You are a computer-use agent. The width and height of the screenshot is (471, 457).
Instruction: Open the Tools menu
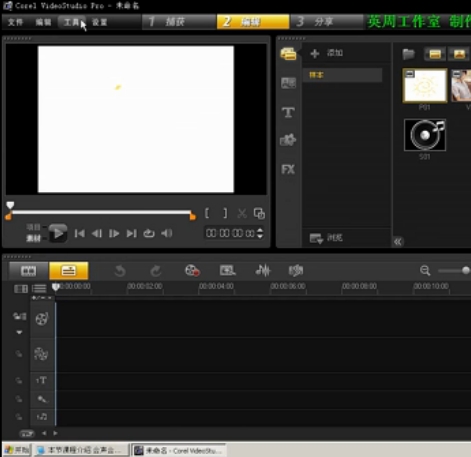click(x=72, y=22)
